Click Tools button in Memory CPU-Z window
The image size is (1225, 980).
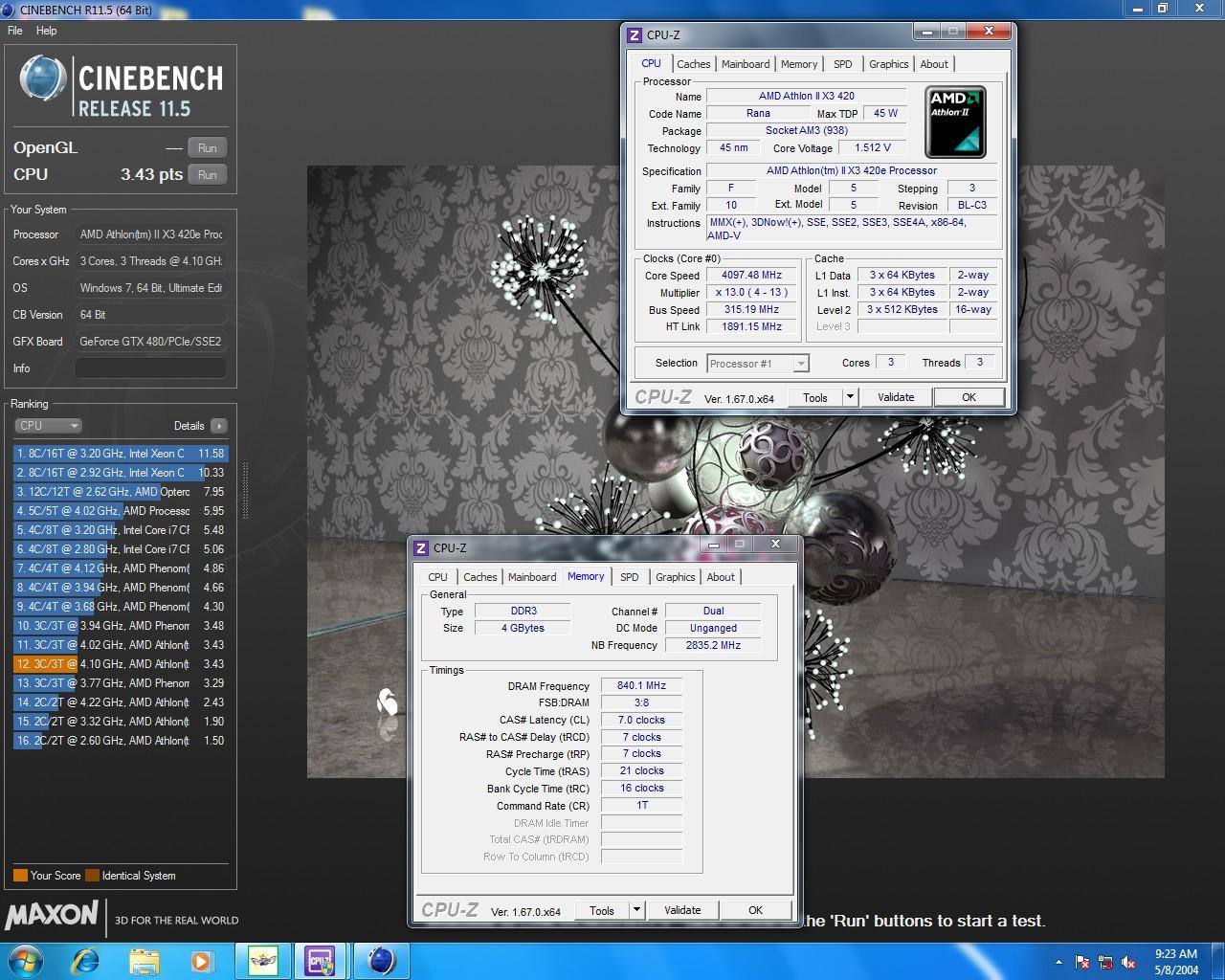602,910
